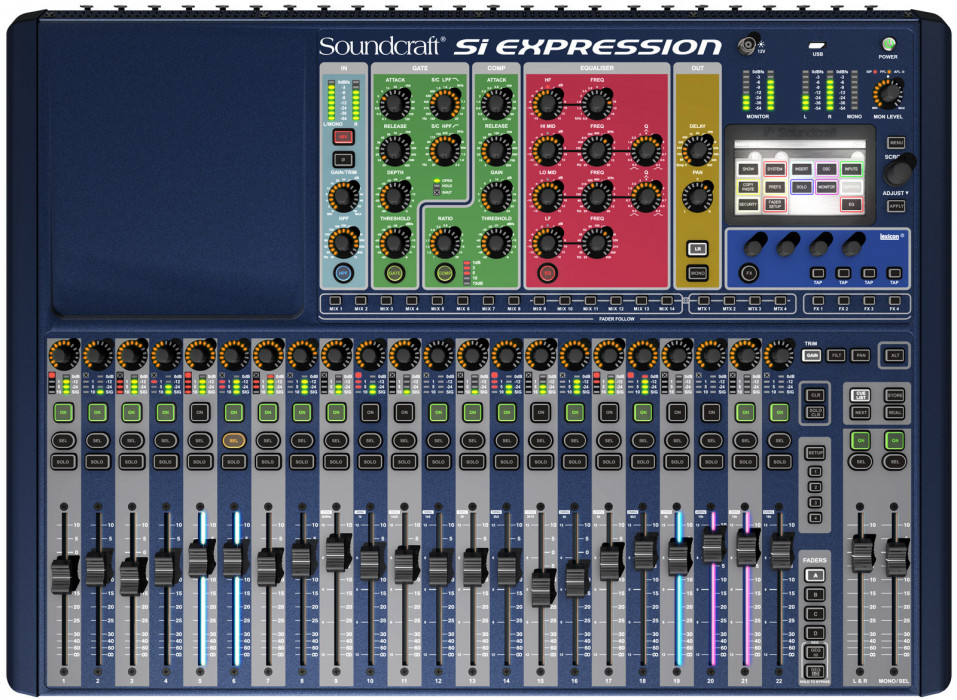Select the MIX 1 bus button

pyautogui.click(x=335, y=299)
